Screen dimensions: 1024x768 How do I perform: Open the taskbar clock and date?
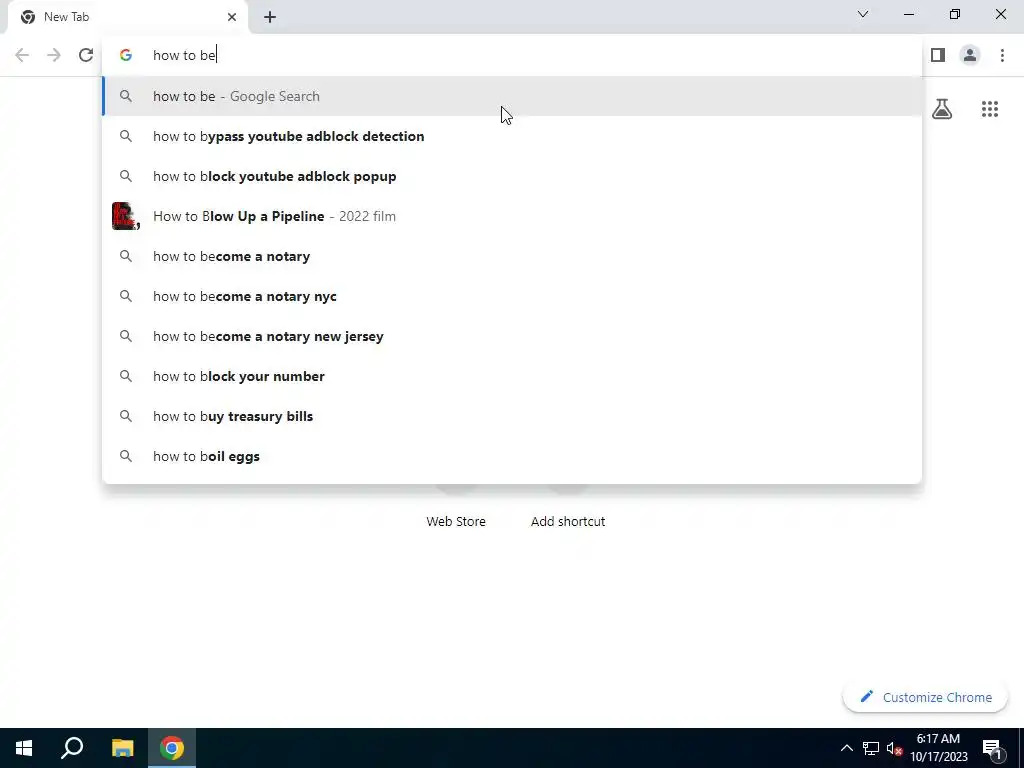coord(938,748)
